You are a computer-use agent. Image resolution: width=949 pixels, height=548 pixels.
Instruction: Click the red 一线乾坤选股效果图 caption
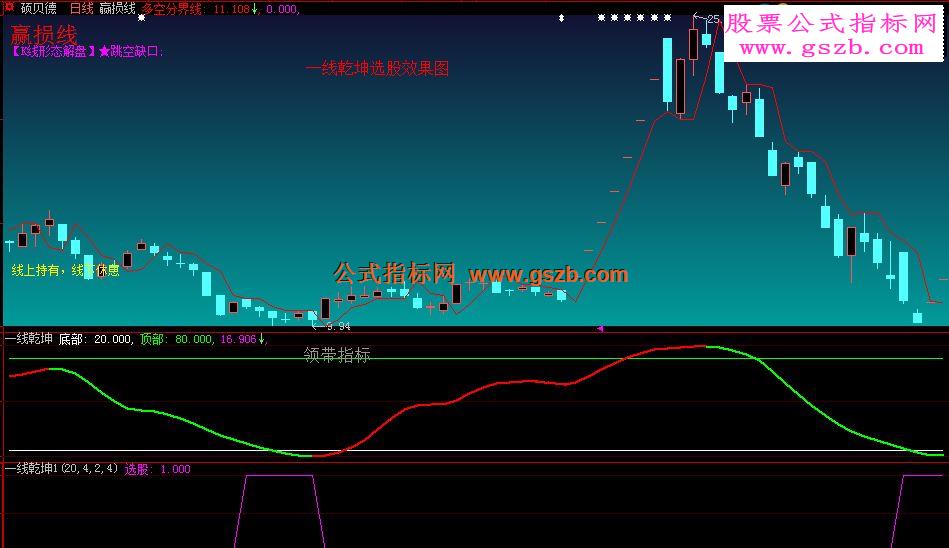click(378, 68)
